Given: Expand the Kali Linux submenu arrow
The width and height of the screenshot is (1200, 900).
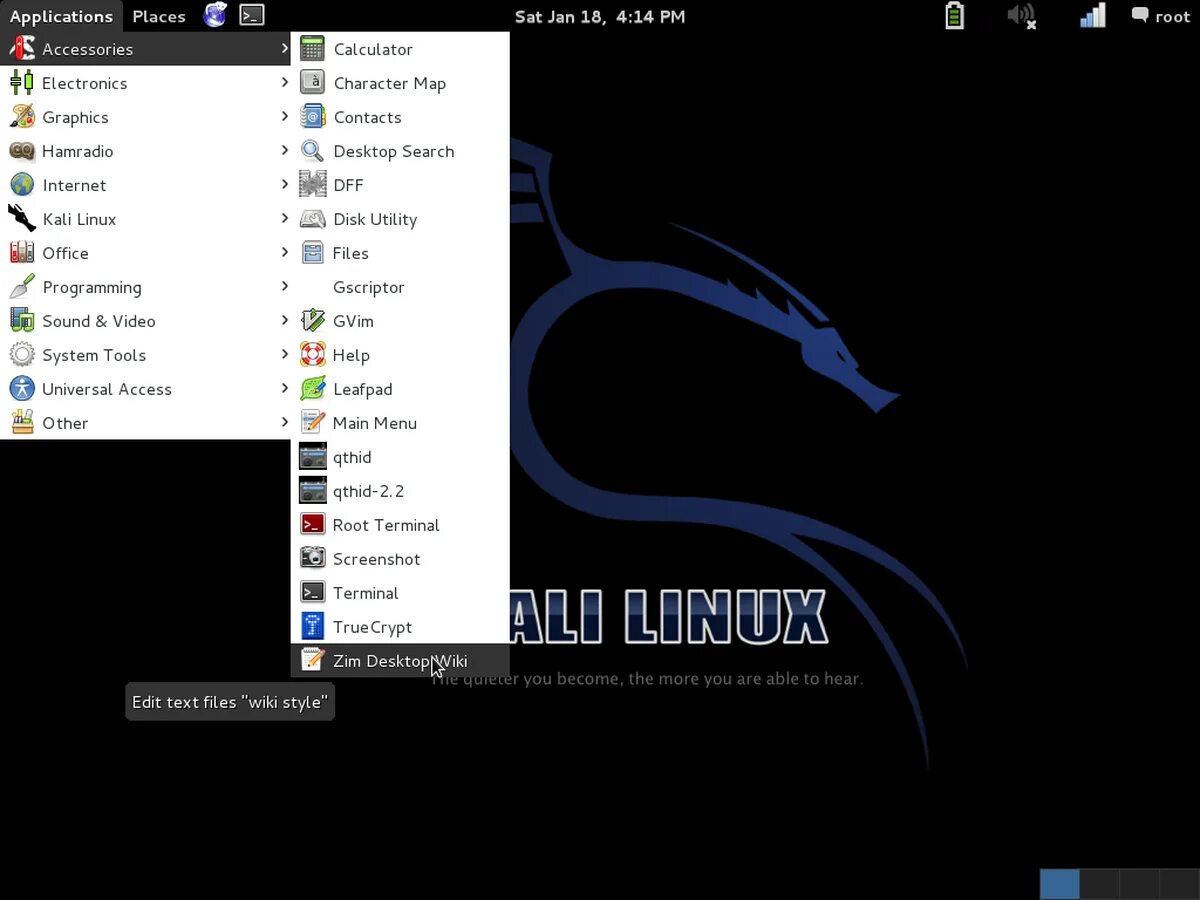Looking at the screenshot, I should pyautogui.click(x=284, y=219).
